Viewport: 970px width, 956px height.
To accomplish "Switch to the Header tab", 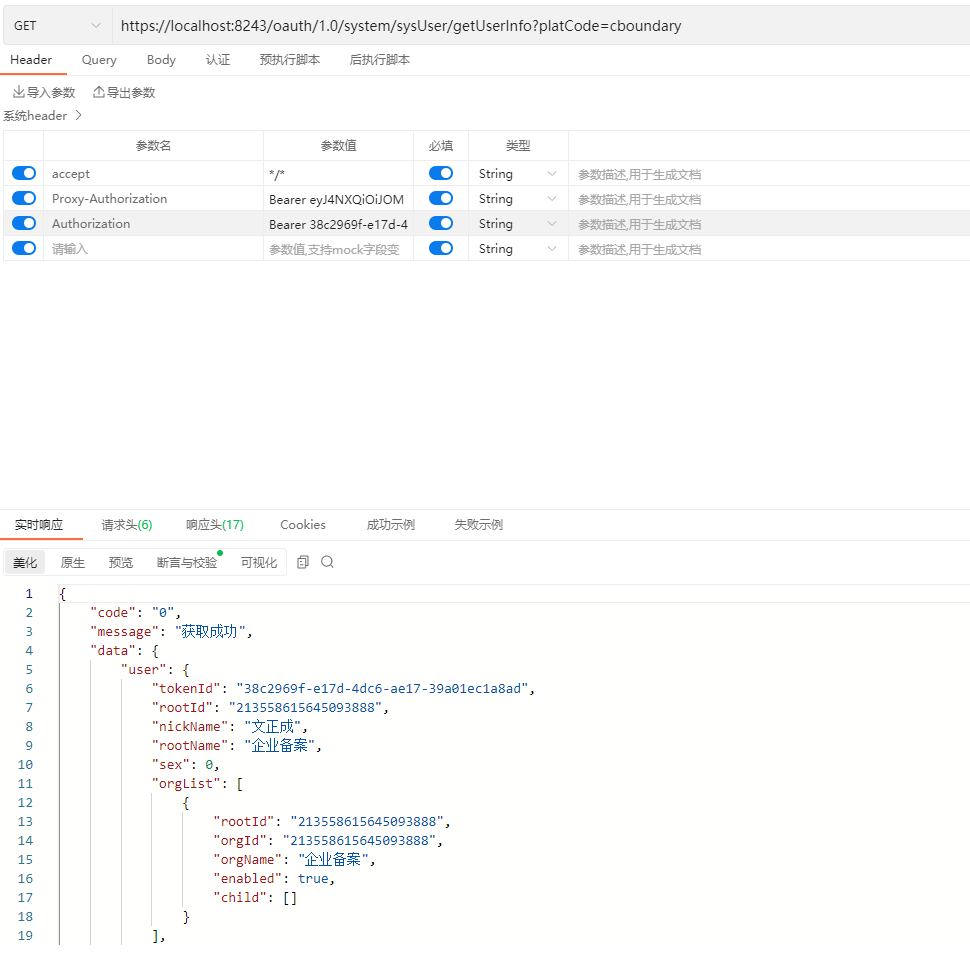I will [x=31, y=60].
